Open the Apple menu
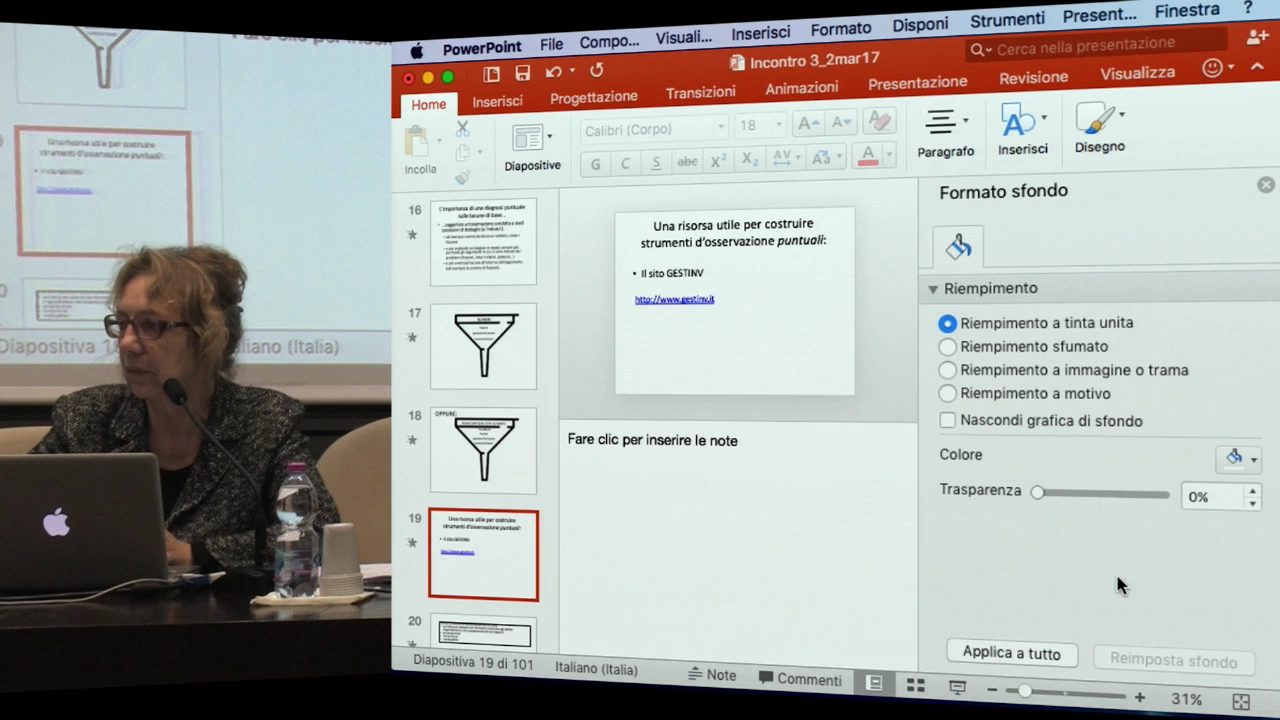 417,51
